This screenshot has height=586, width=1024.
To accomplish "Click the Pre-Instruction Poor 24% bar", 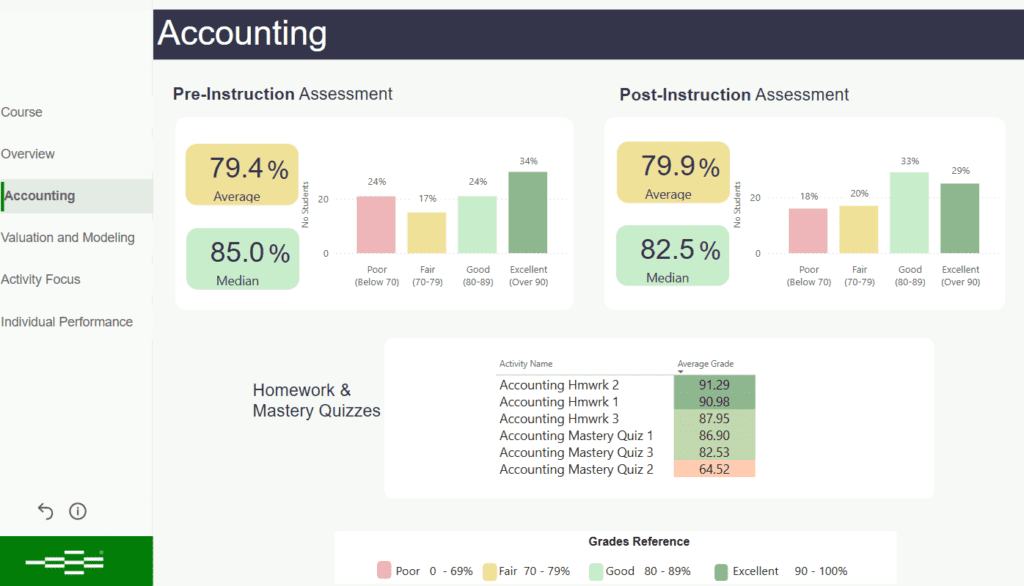I will click(376, 224).
